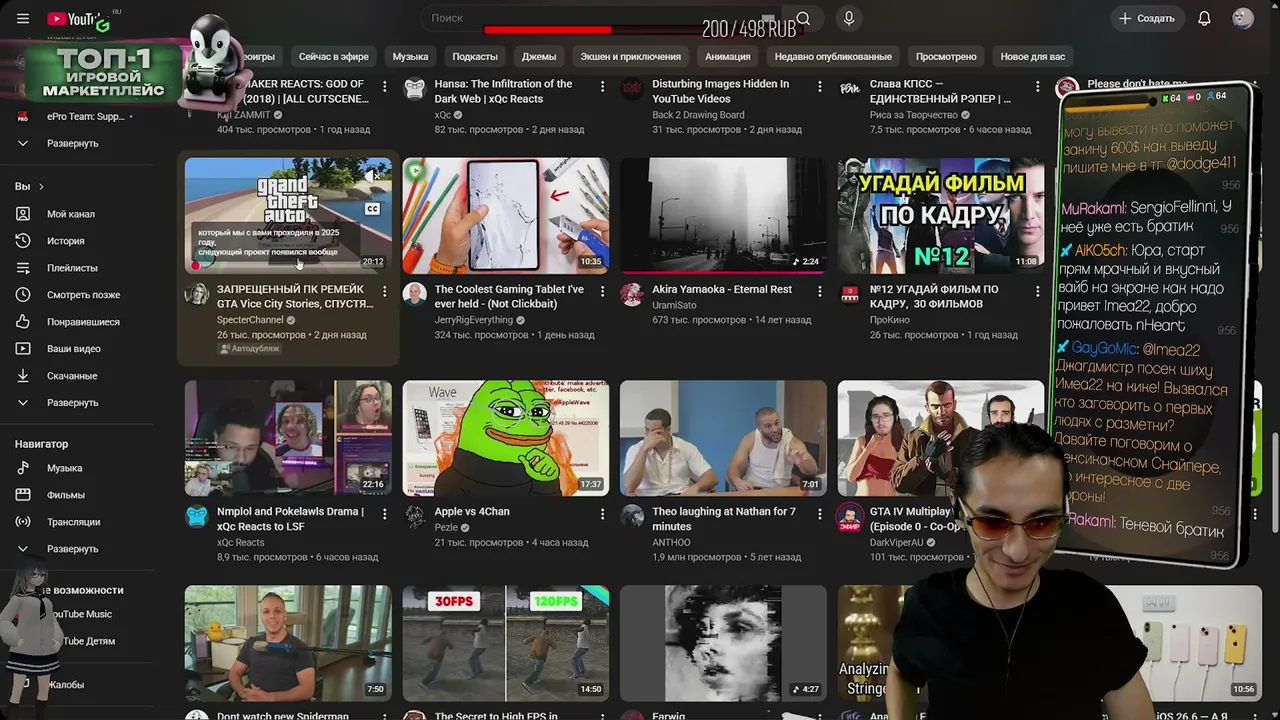The image size is (1280, 720).
Task: Open three-dot menu for GTA Vice City Stories video
Action: (x=384, y=291)
